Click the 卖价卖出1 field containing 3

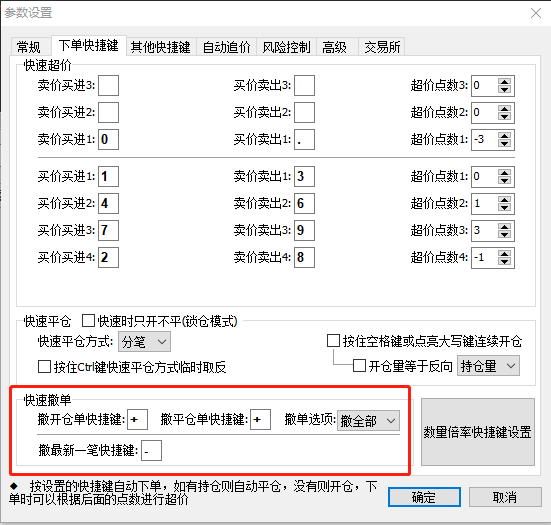(x=304, y=176)
